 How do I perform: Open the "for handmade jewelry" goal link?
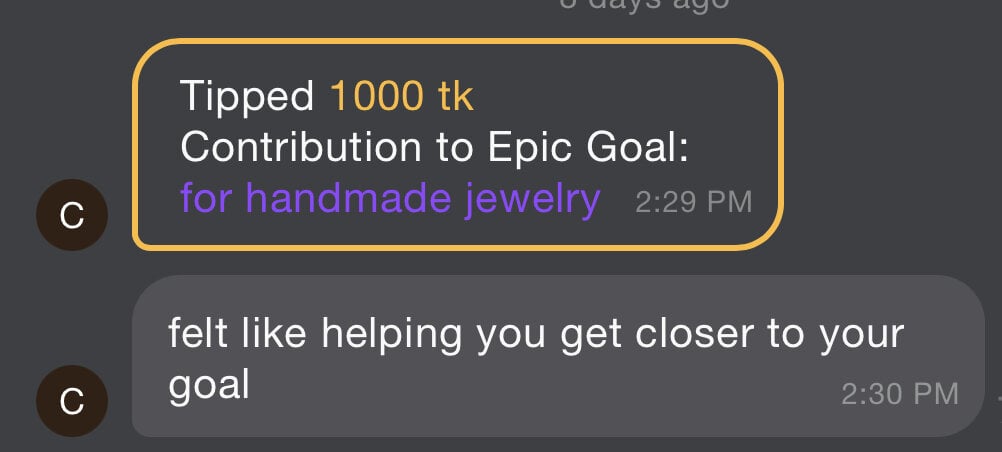click(390, 198)
